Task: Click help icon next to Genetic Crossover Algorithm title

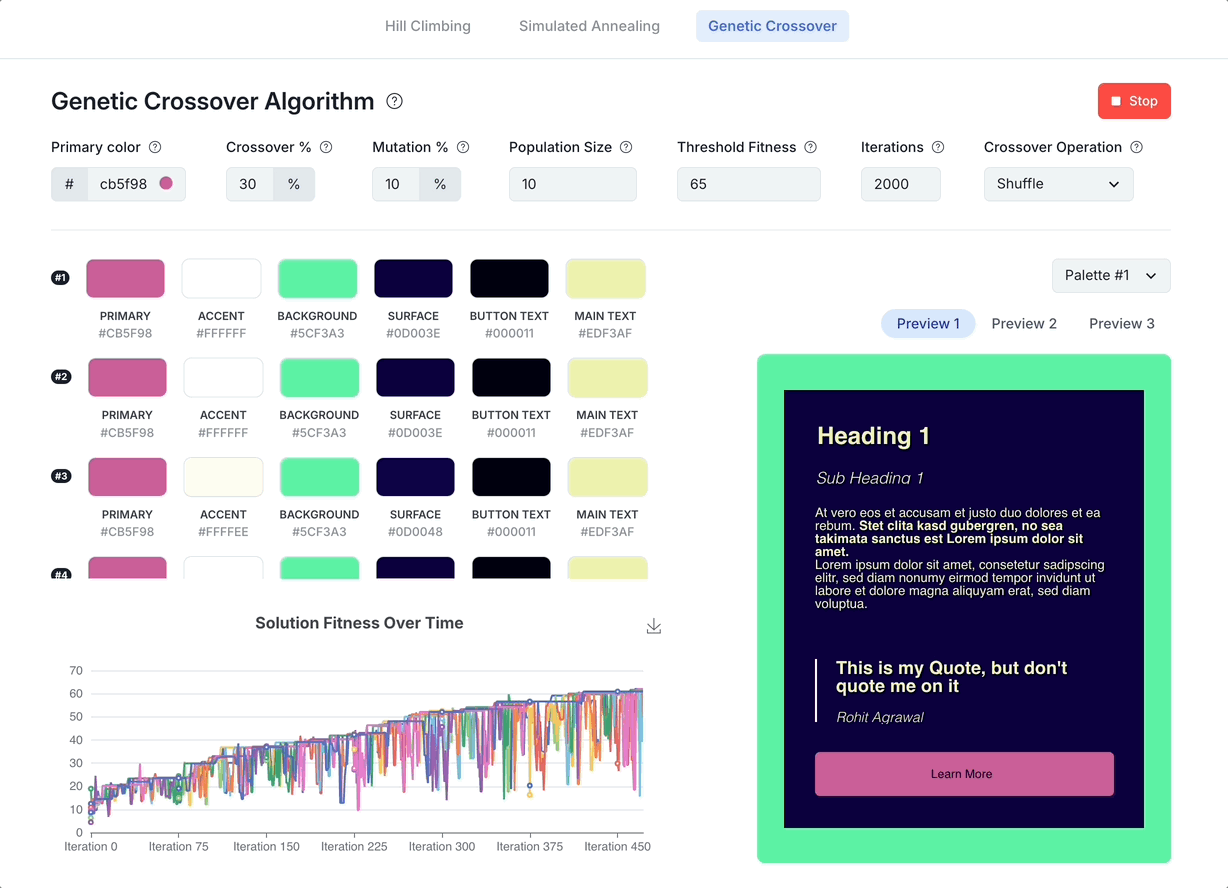Action: click(395, 101)
